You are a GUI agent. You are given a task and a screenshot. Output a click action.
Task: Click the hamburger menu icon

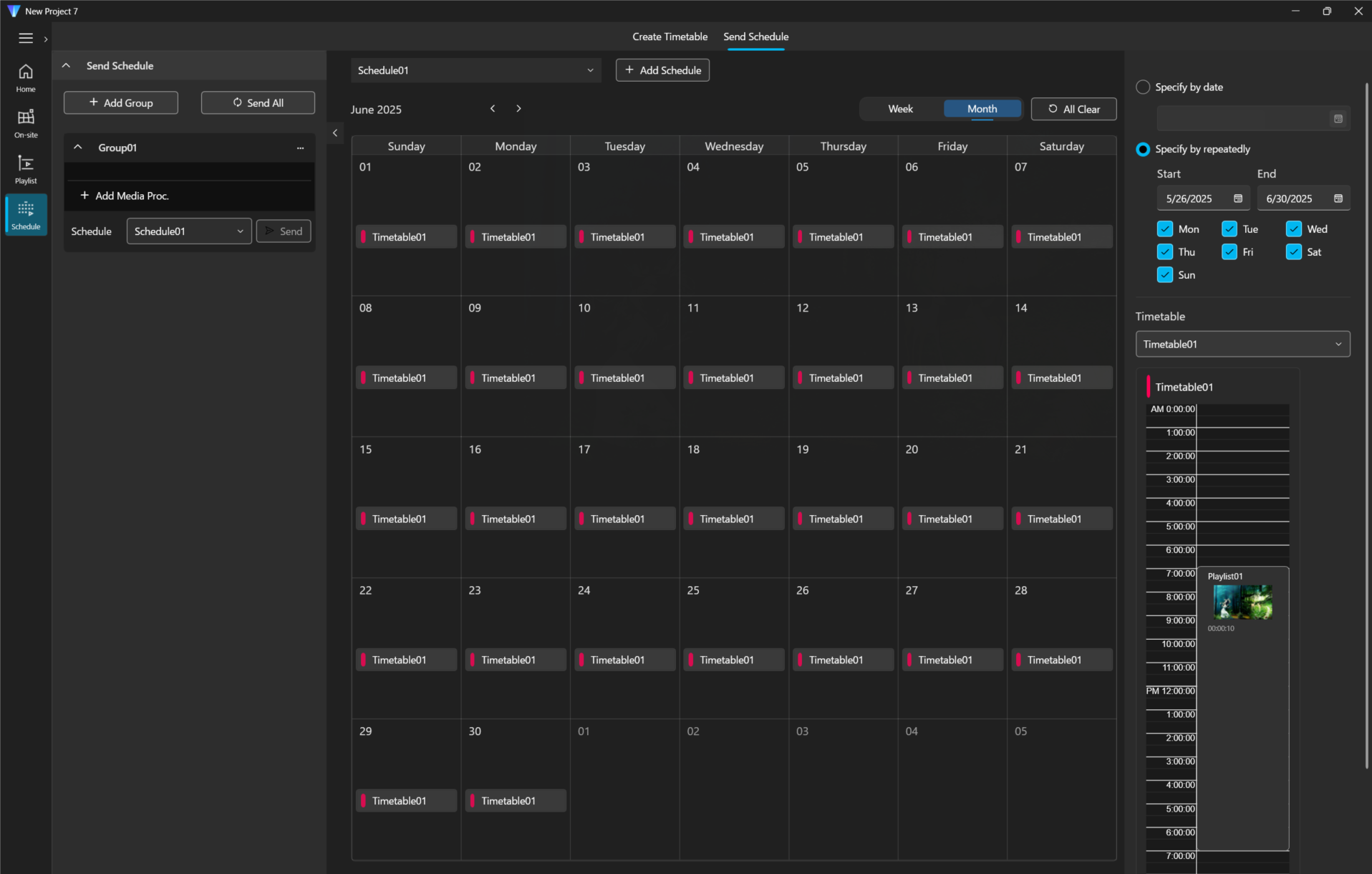(x=26, y=39)
